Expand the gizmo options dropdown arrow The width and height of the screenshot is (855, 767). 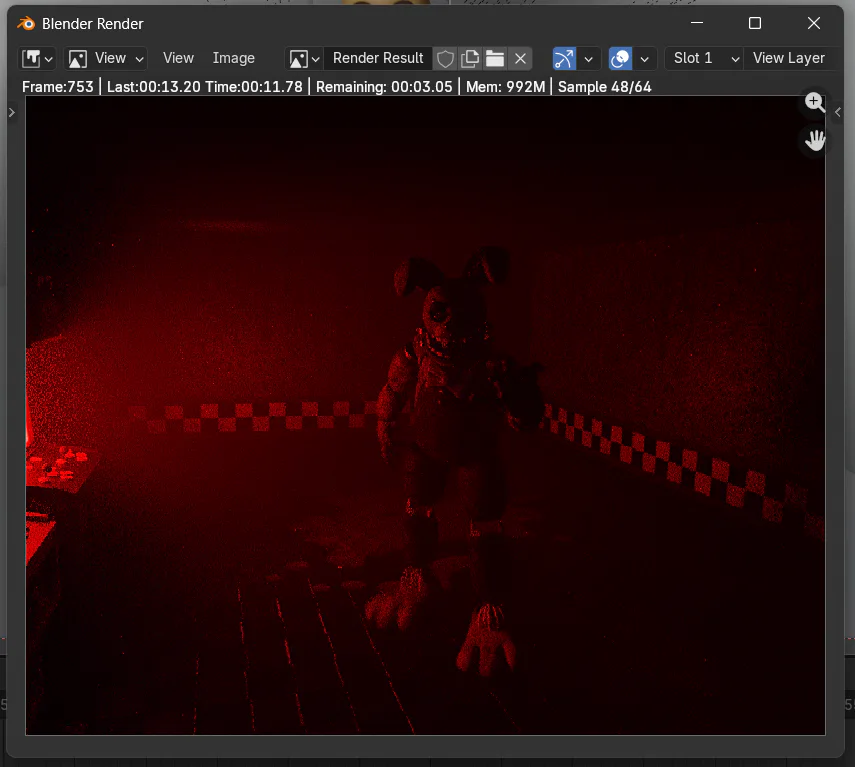coord(589,58)
